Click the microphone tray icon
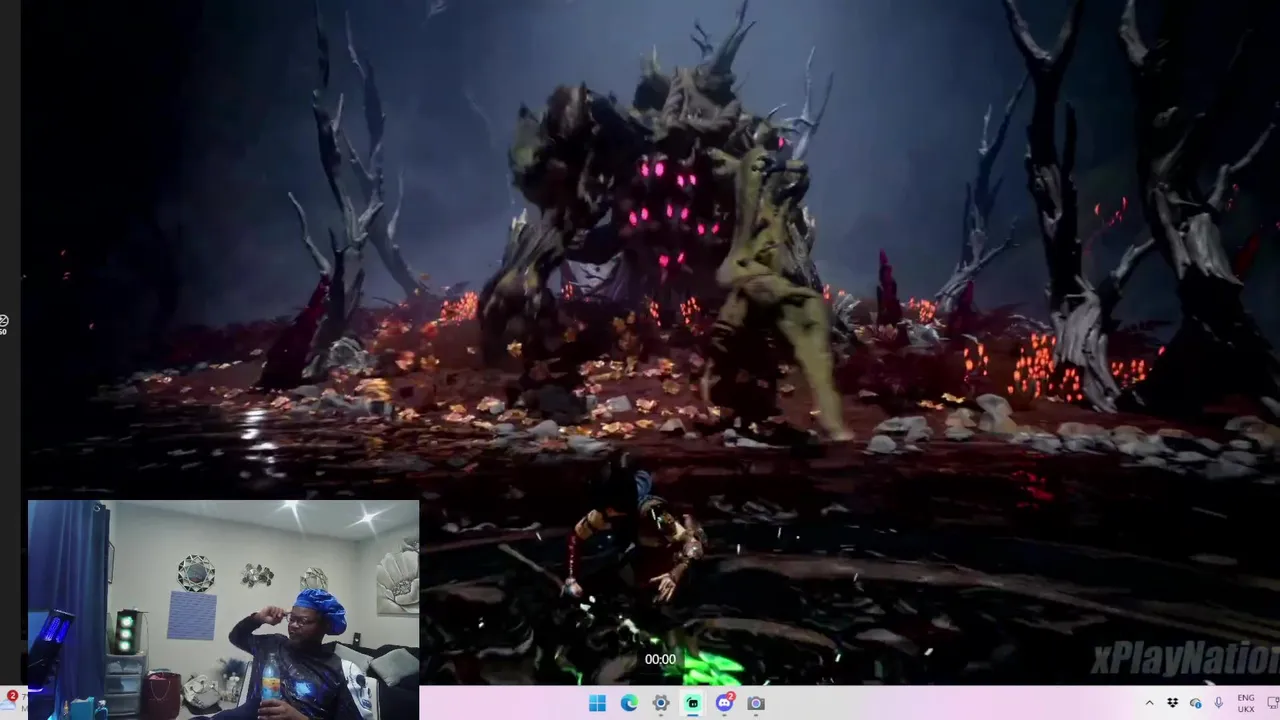Image resolution: width=1280 pixels, height=720 pixels. pos(1218,703)
